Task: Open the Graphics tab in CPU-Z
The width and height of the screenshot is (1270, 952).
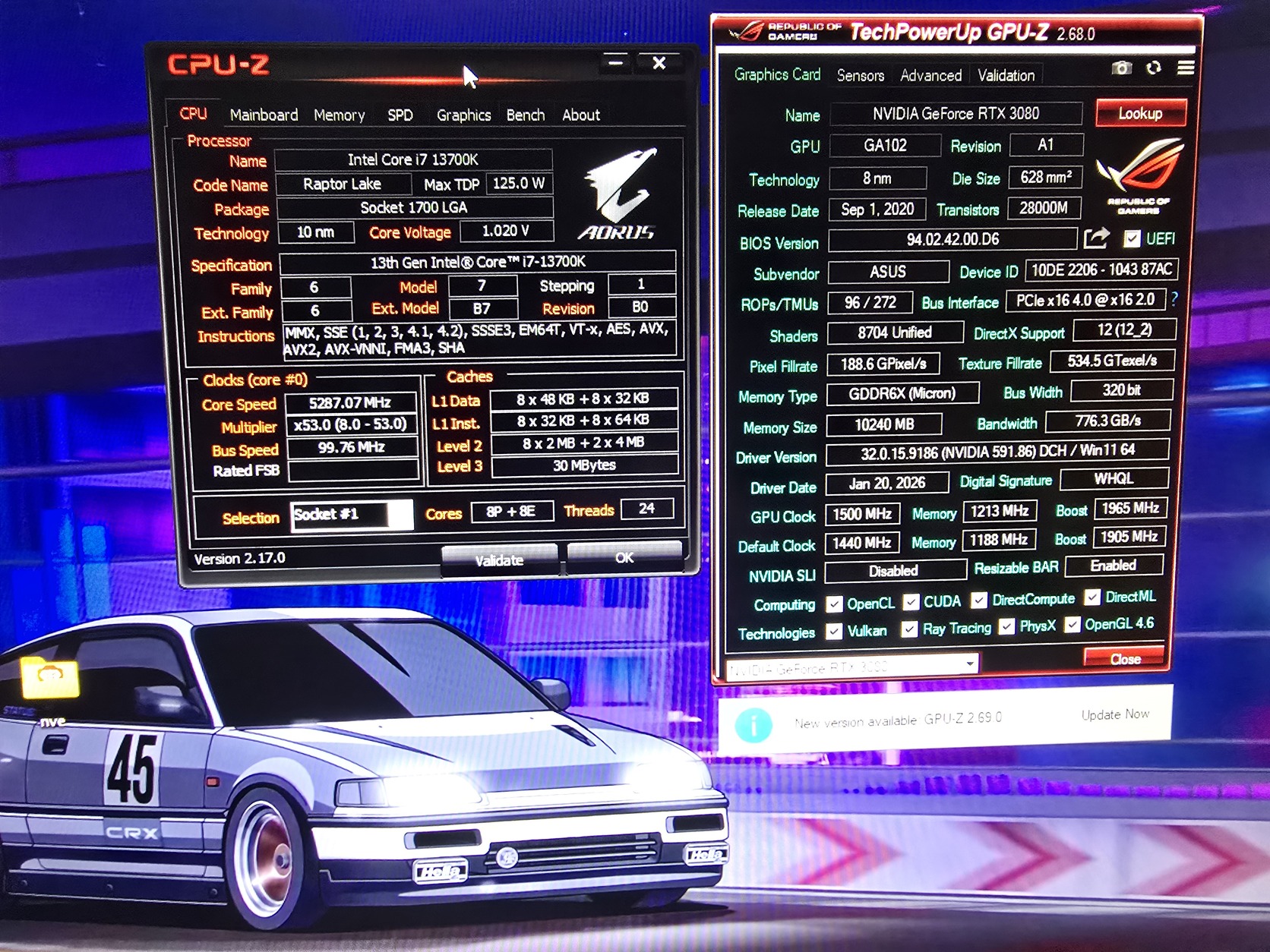Action: 463,115
